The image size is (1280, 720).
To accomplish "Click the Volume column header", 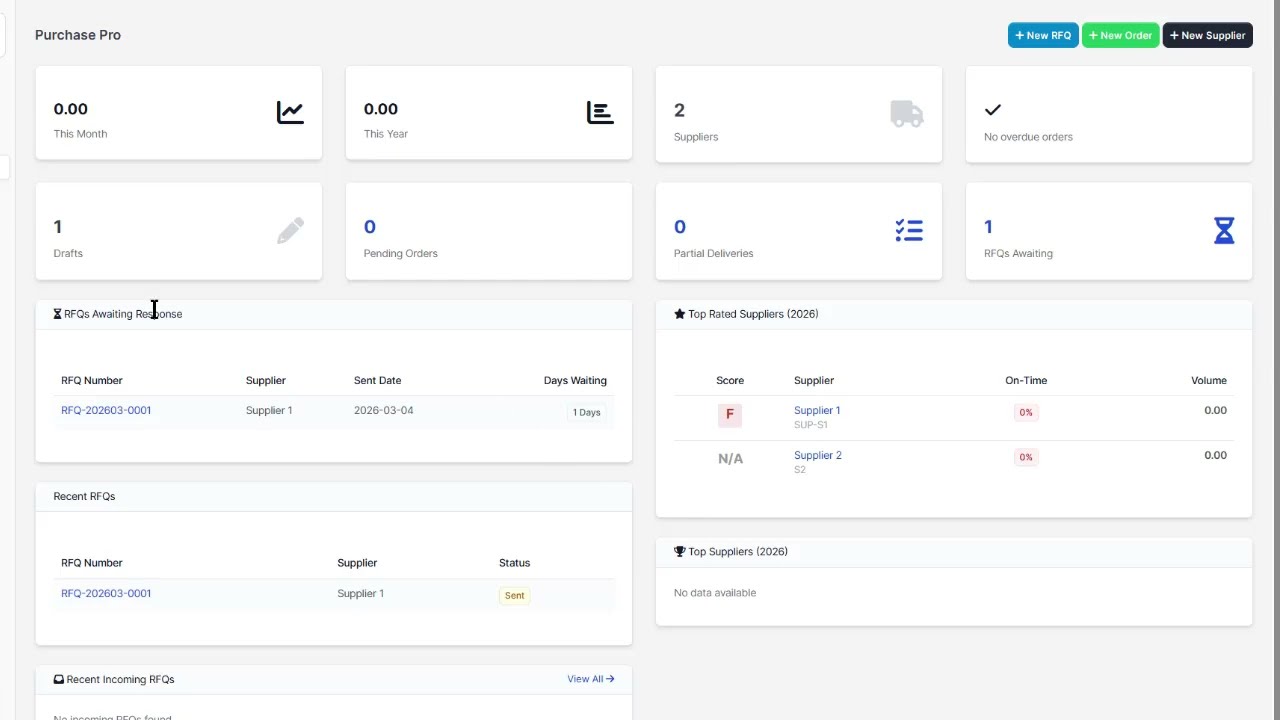I will pos(1208,380).
